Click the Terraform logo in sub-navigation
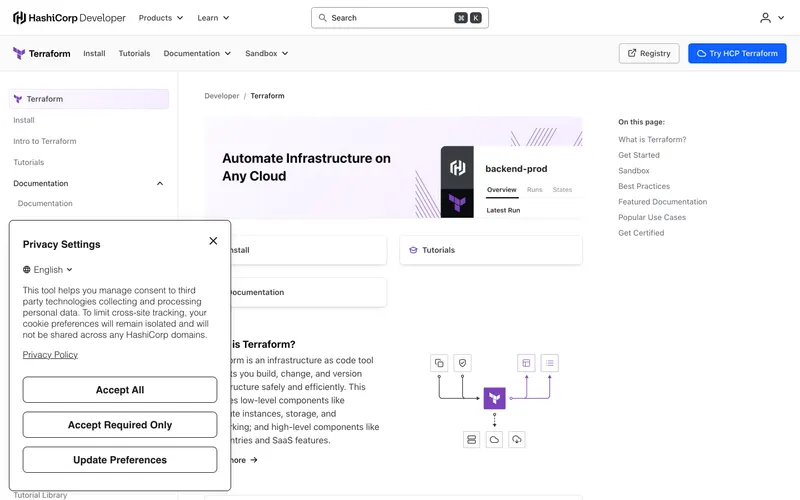 42,53
